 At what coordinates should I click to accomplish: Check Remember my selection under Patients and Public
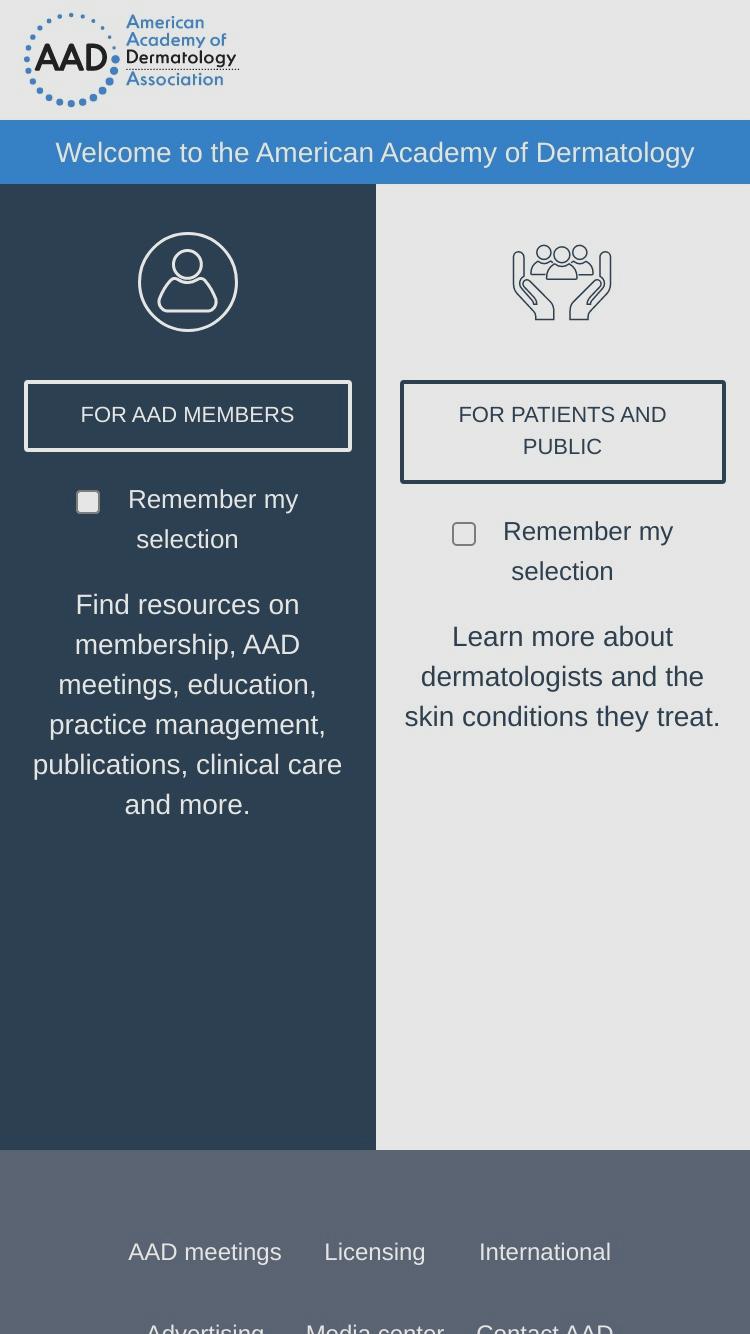tap(464, 534)
